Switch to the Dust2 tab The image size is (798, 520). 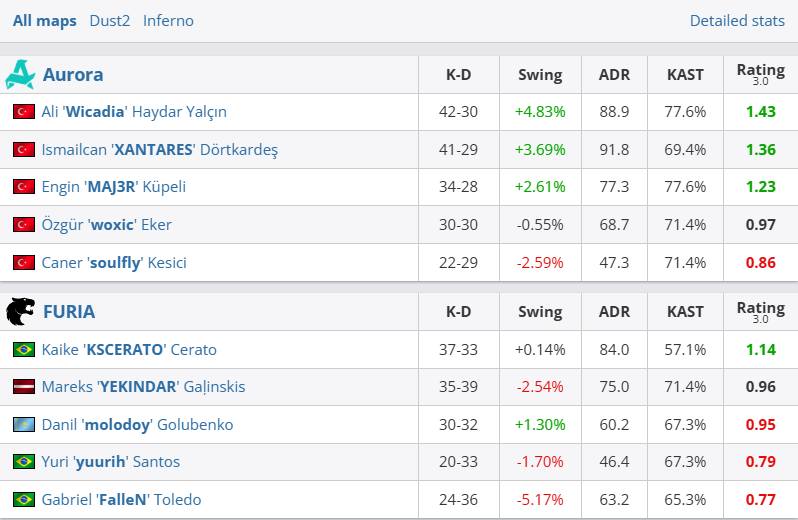tap(110, 21)
